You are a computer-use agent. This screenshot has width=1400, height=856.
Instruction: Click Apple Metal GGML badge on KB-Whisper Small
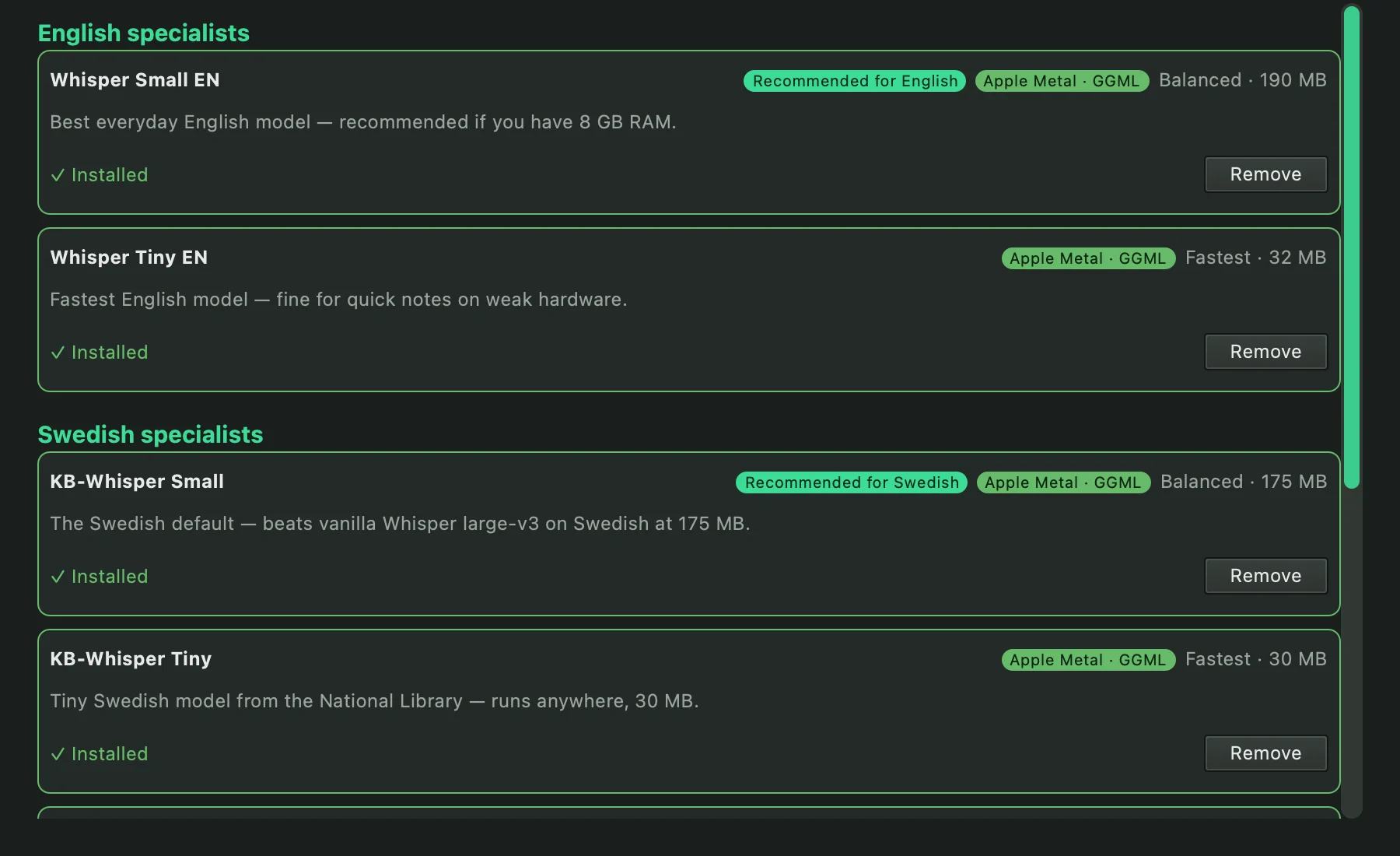pos(1063,482)
